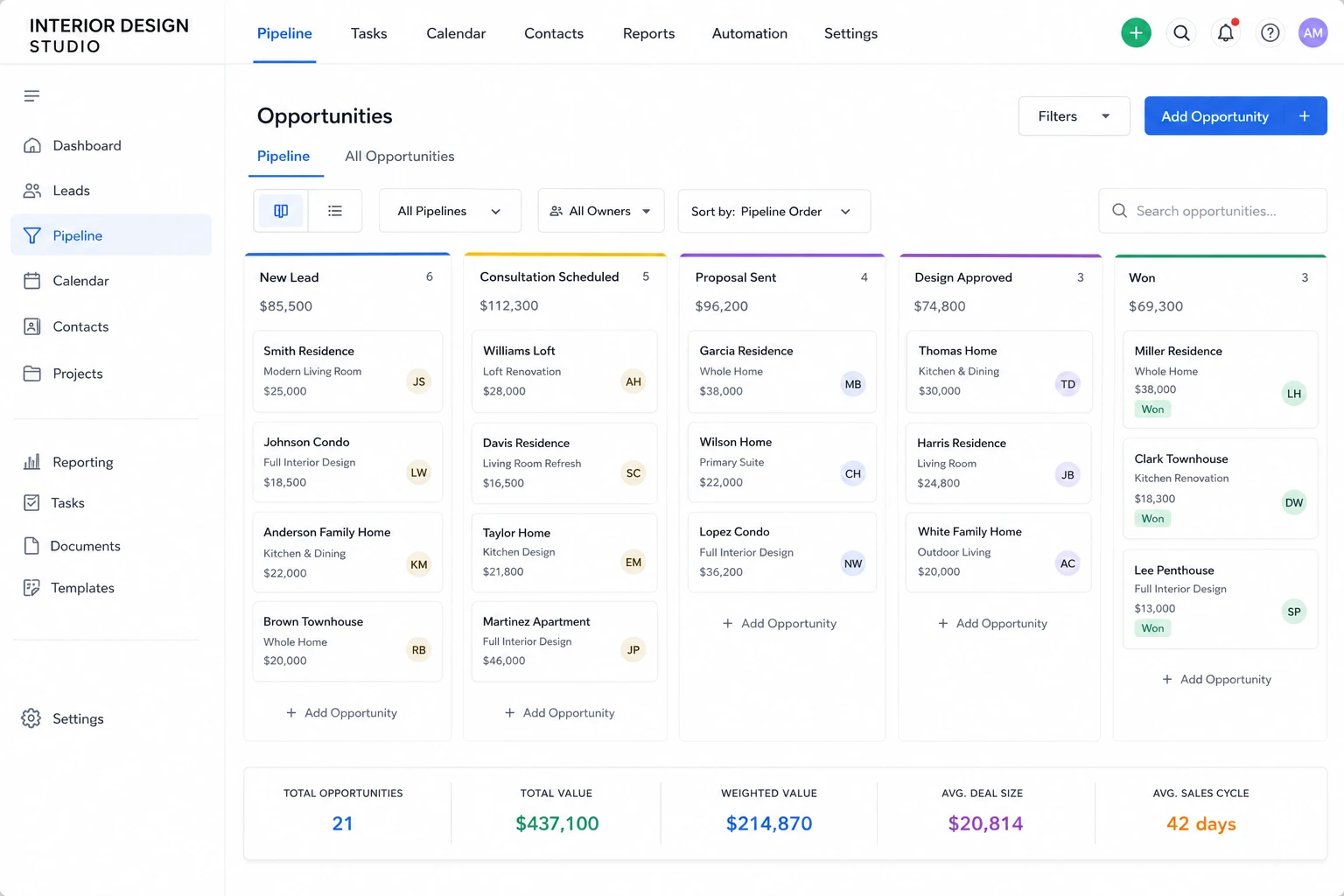Image resolution: width=1344 pixels, height=896 pixels.
Task: Click the 42 days average sales cycle
Action: tap(1201, 823)
